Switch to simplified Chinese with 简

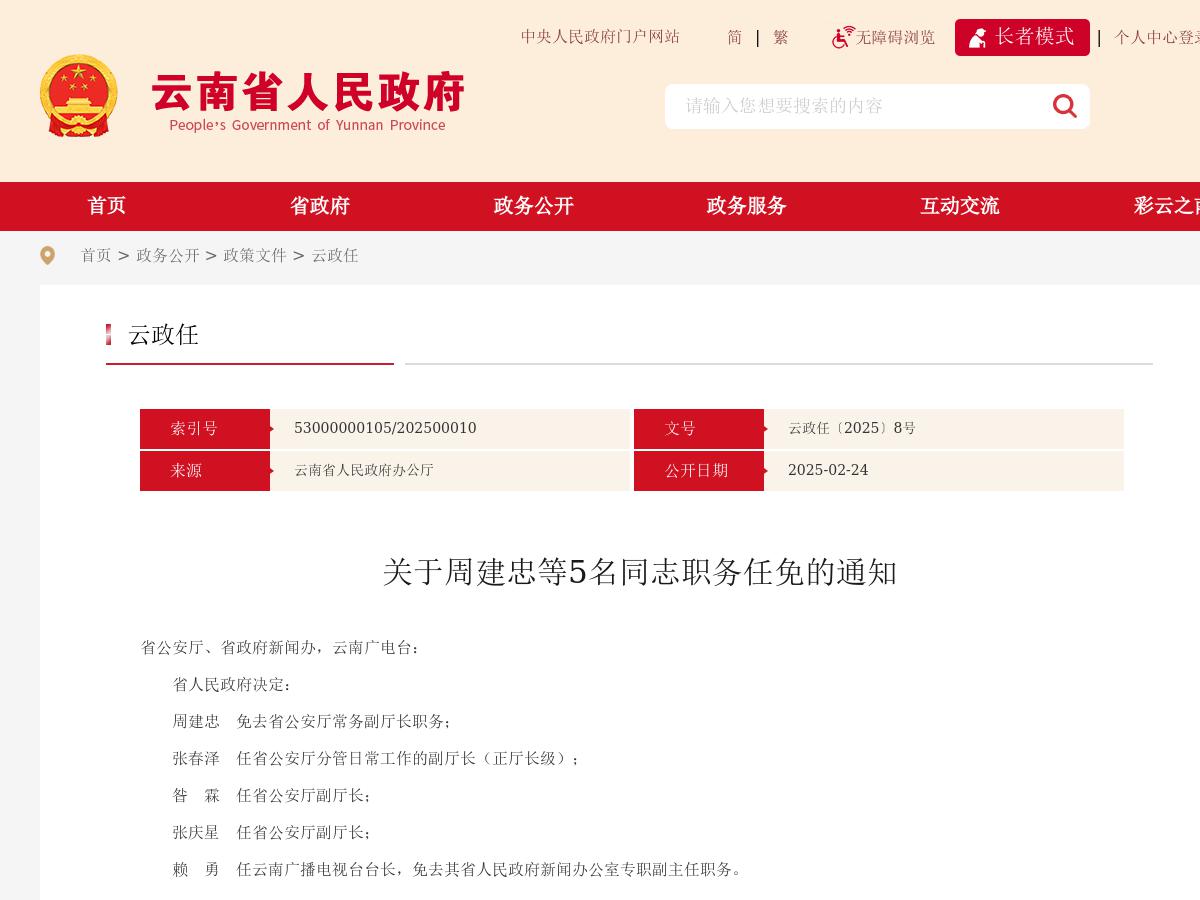[734, 37]
